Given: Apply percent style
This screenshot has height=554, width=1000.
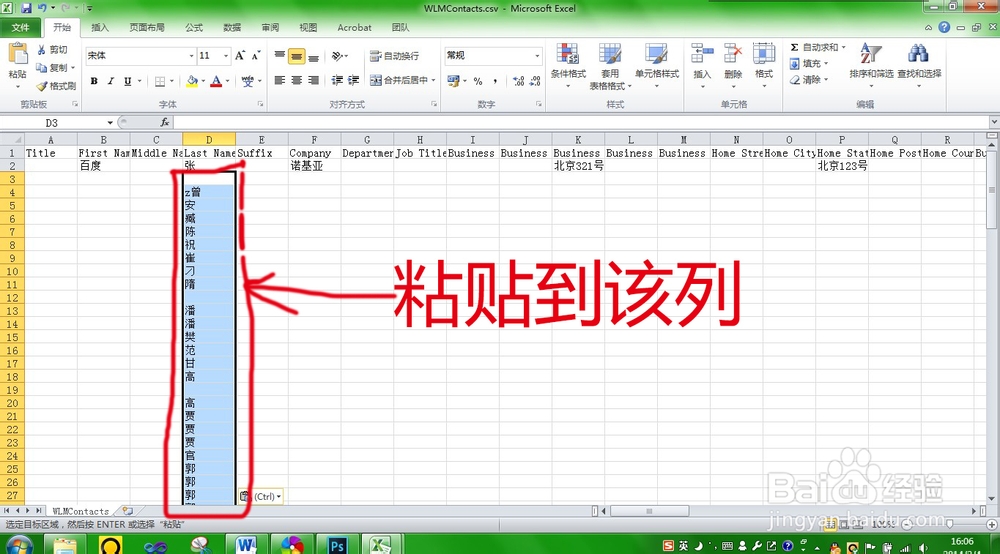Looking at the screenshot, I should pos(478,81).
